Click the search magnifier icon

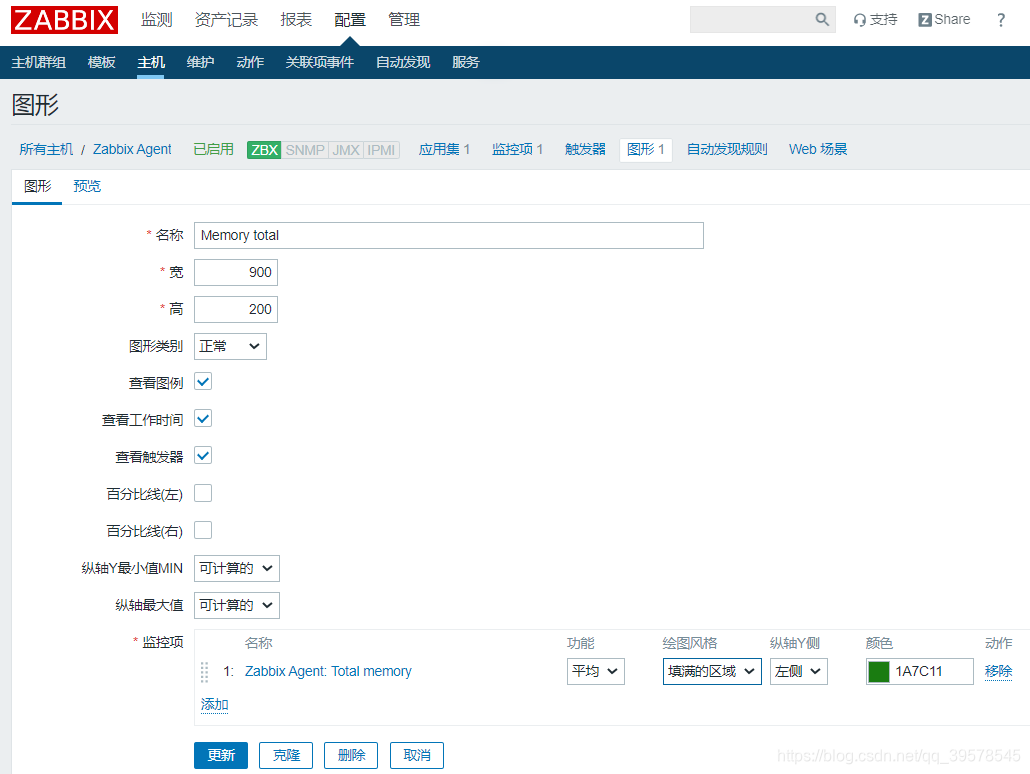(822, 20)
